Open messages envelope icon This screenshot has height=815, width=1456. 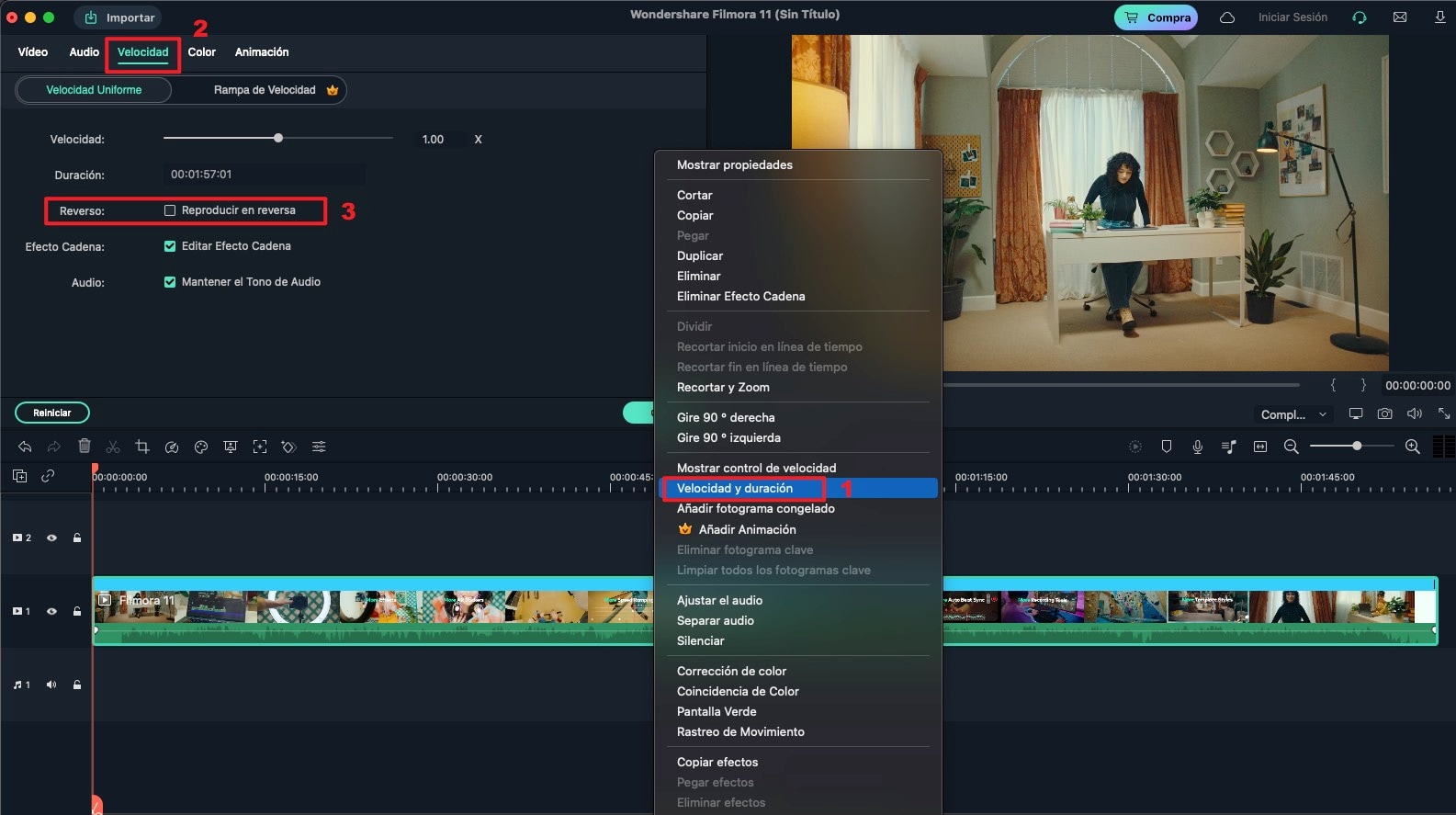click(1400, 17)
